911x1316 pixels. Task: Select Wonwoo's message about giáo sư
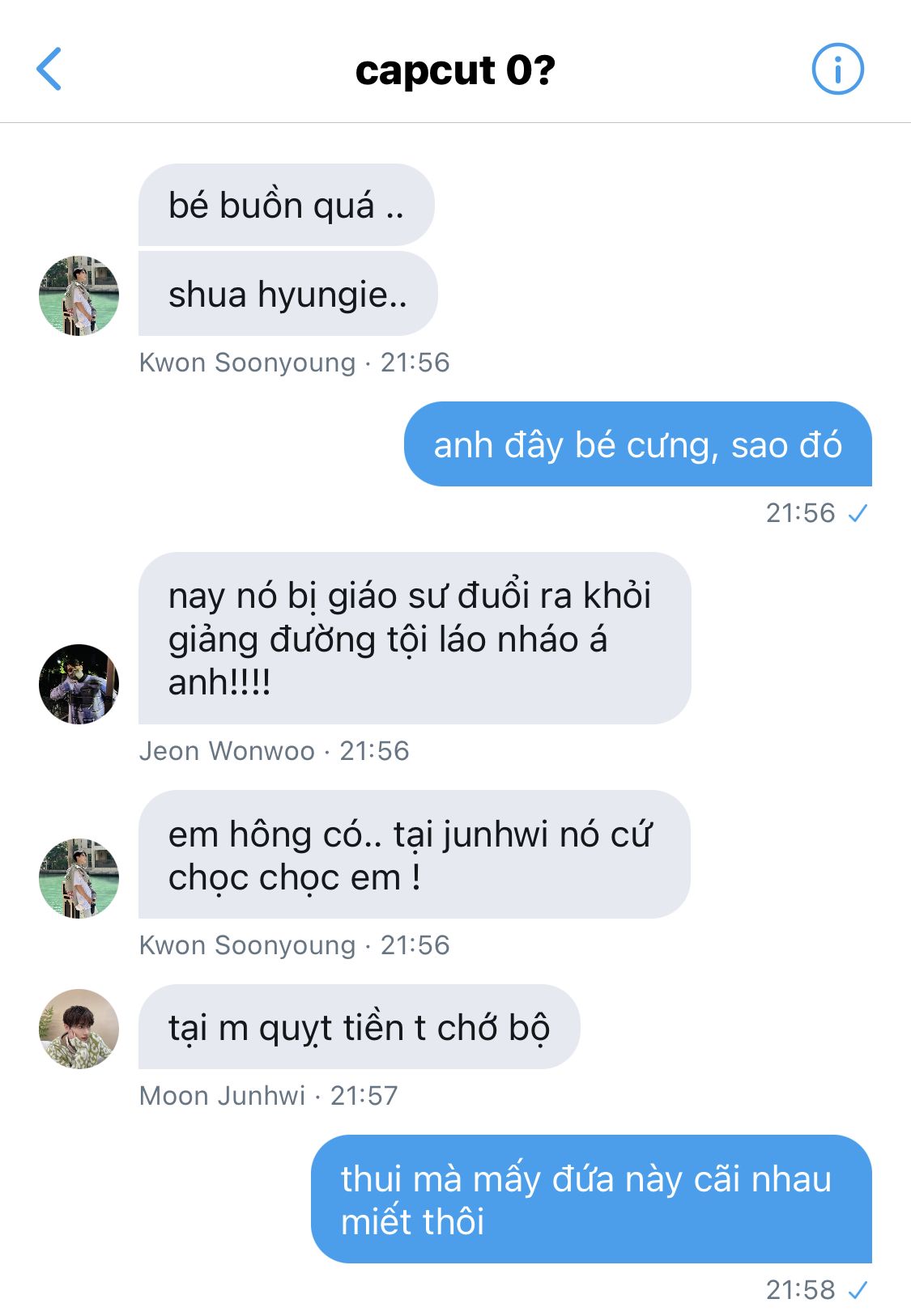click(x=415, y=639)
